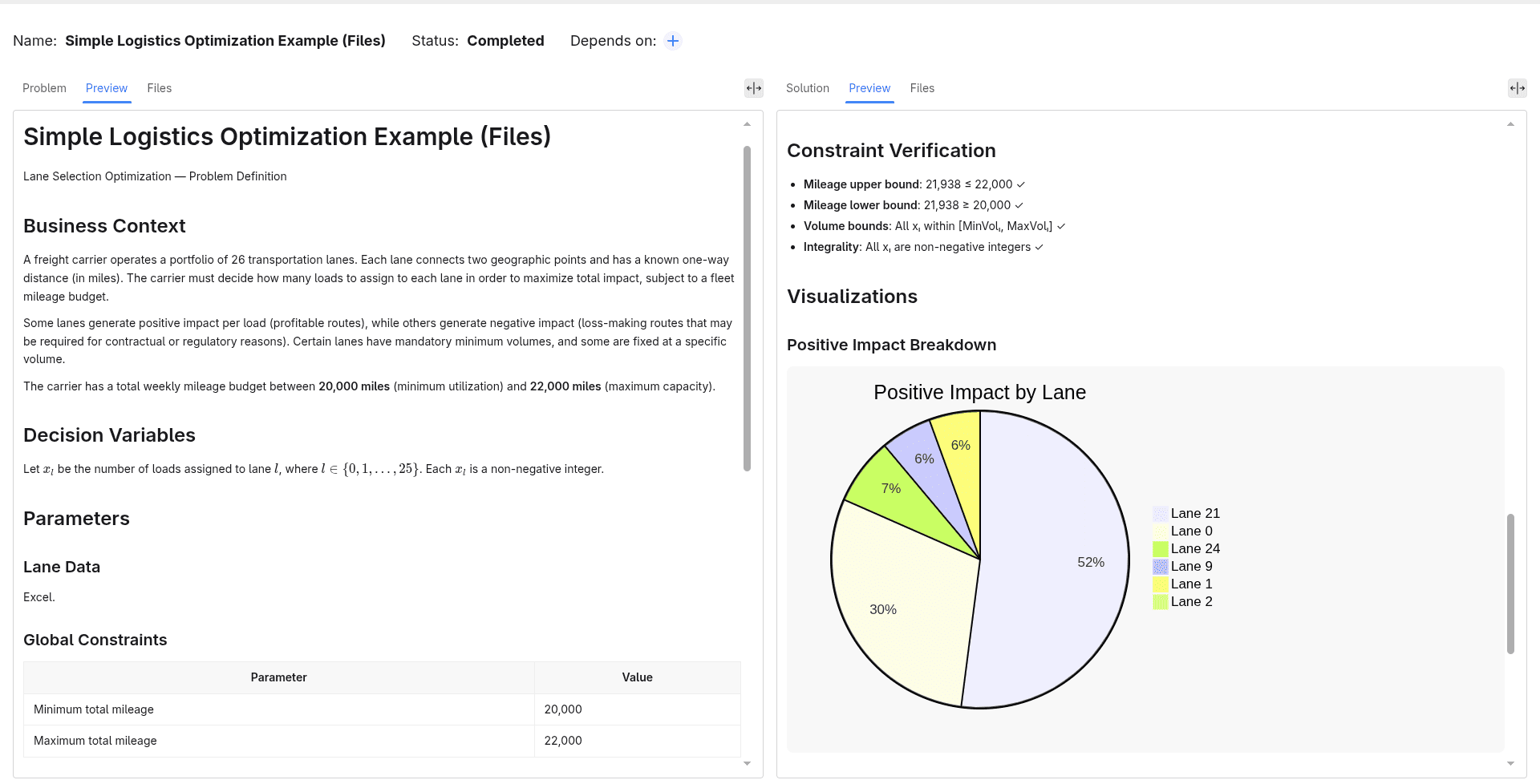Click the 'Constraint Verification' heading
The image size is (1540, 784).
pos(891,151)
